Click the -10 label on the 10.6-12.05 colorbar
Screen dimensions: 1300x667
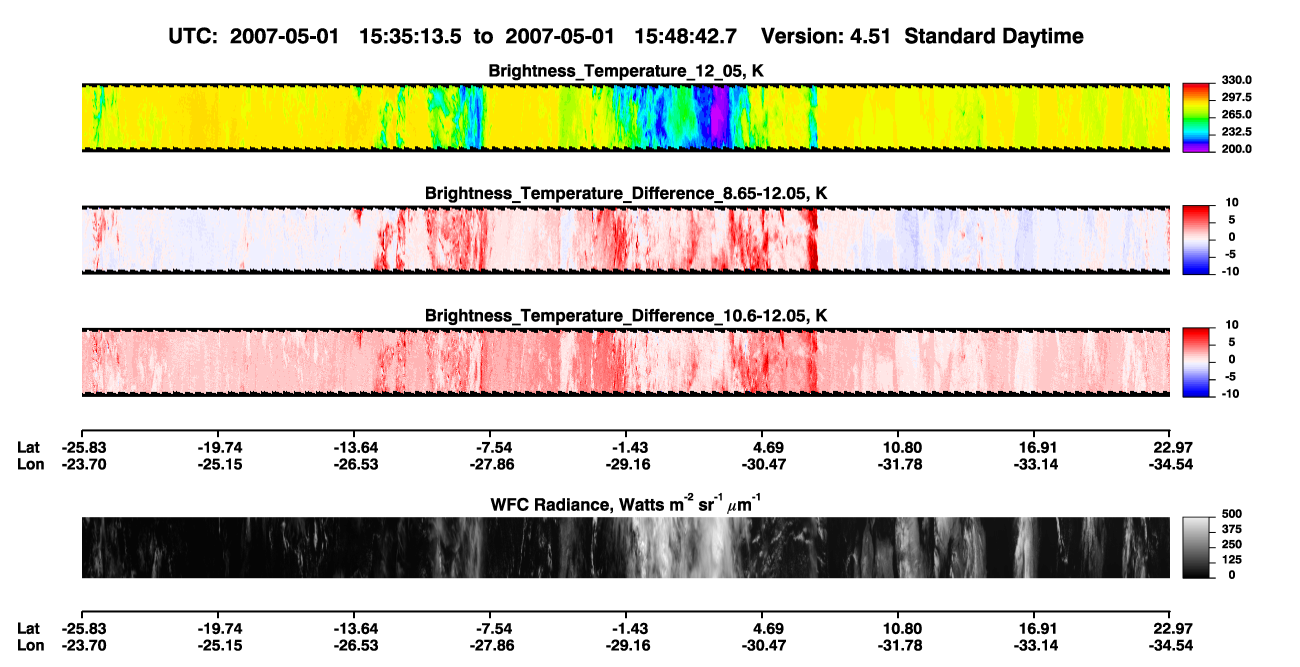click(1229, 393)
